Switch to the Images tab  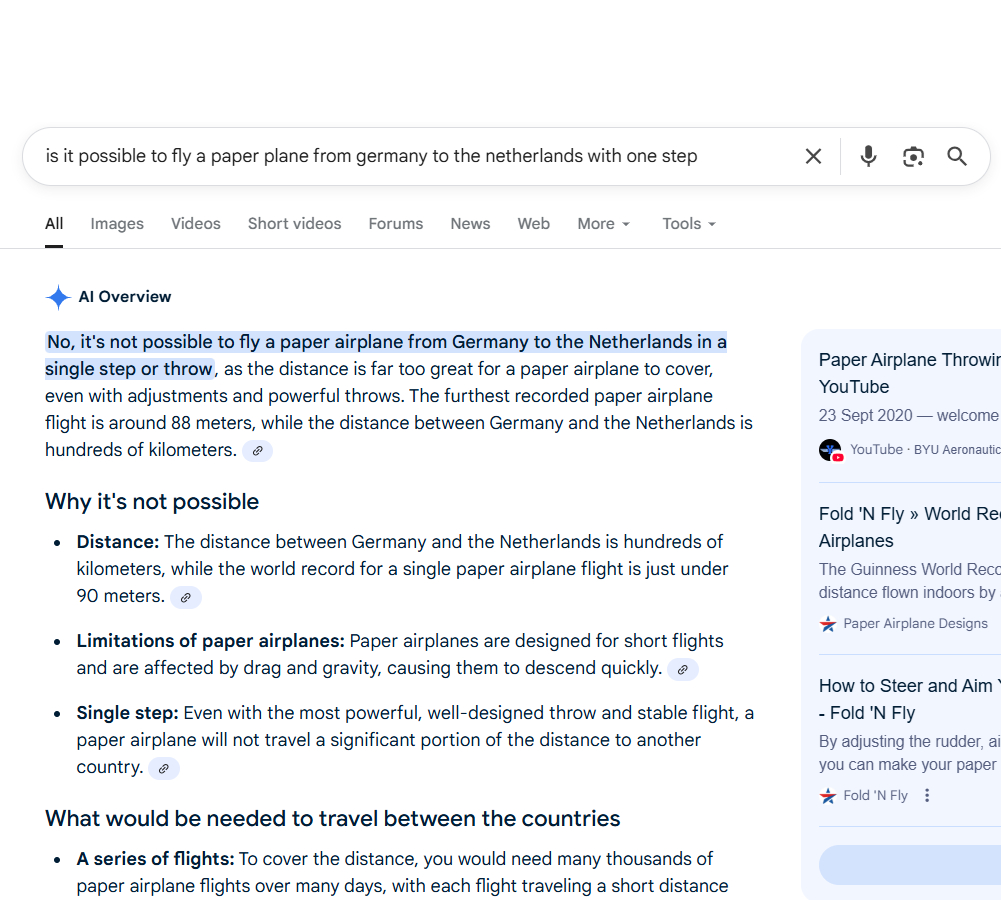(x=117, y=224)
